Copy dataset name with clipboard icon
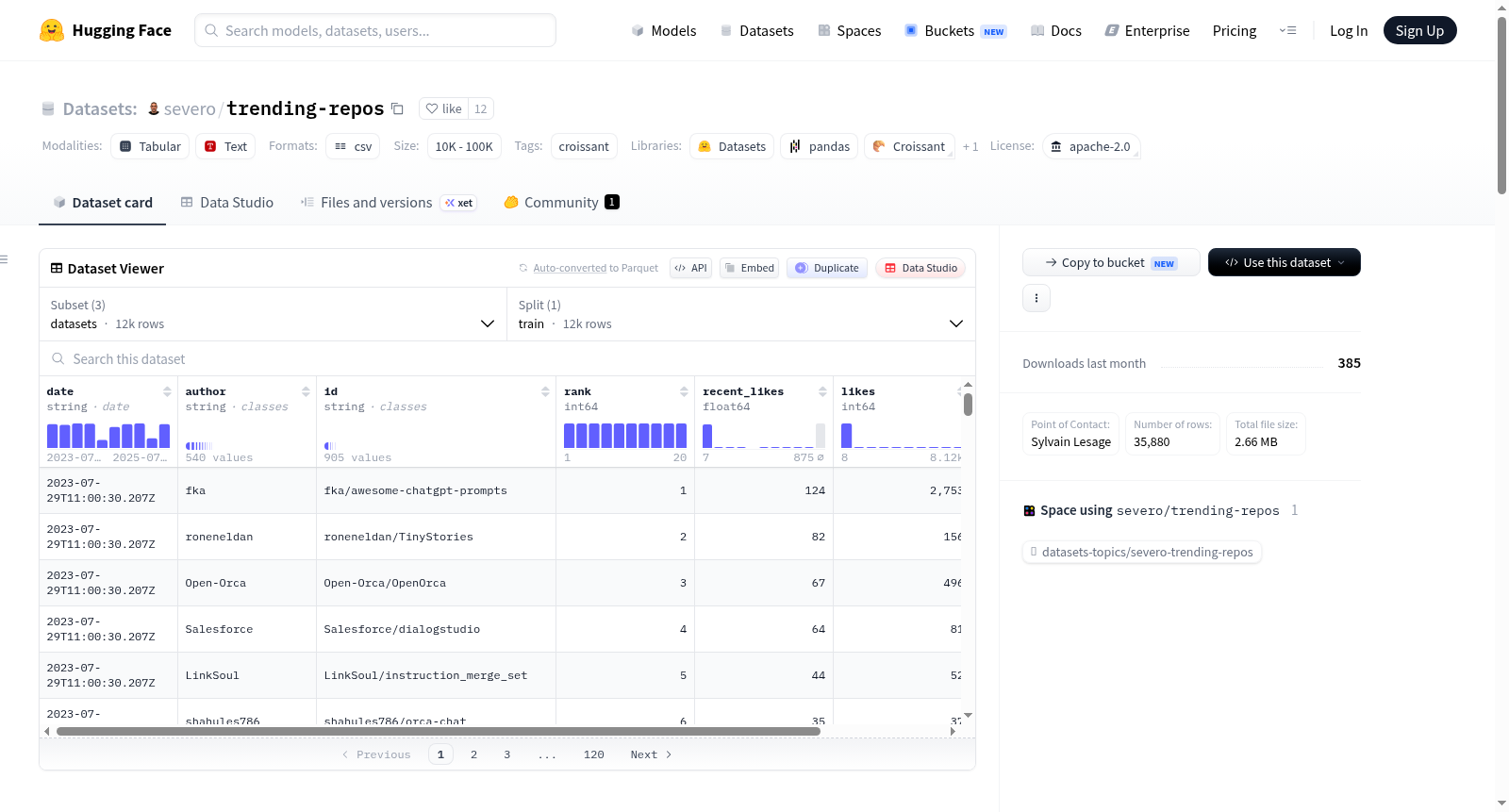The image size is (1509, 812). (x=397, y=108)
